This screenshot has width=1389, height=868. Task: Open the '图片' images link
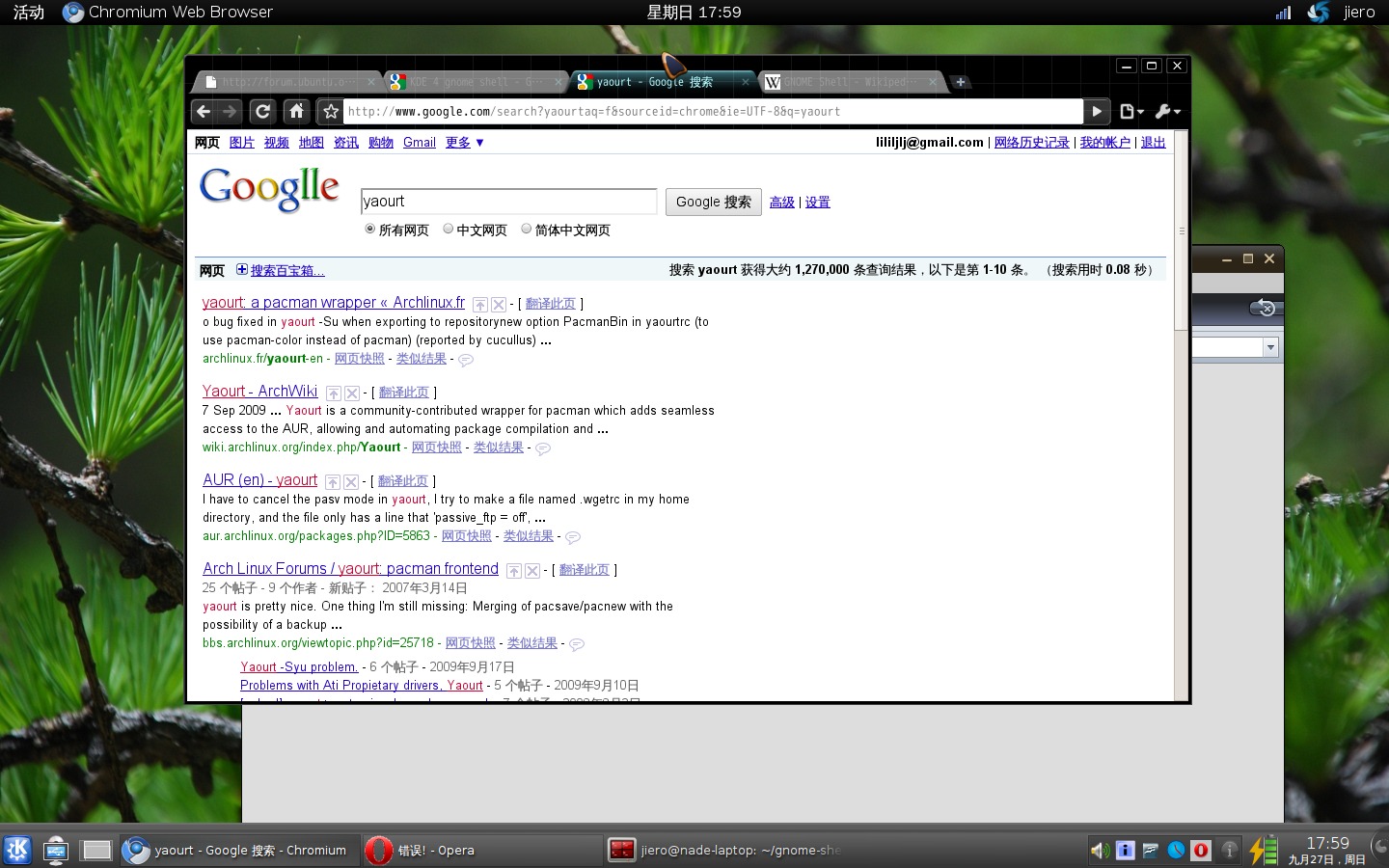tap(242, 143)
